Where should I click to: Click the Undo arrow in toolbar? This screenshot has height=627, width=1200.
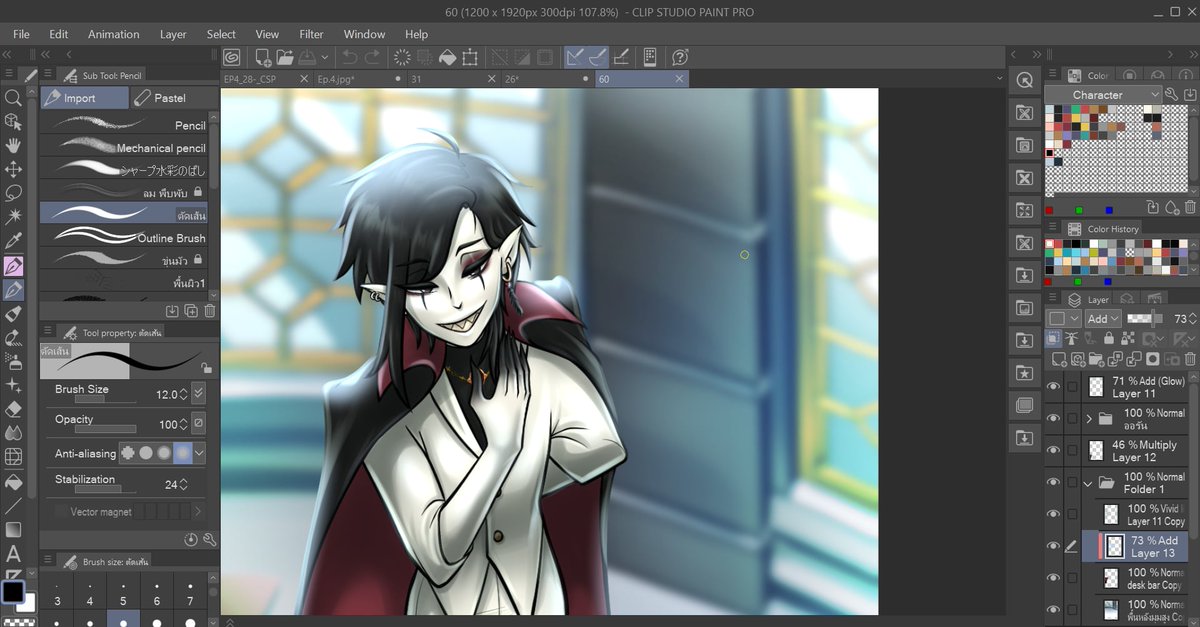349,57
